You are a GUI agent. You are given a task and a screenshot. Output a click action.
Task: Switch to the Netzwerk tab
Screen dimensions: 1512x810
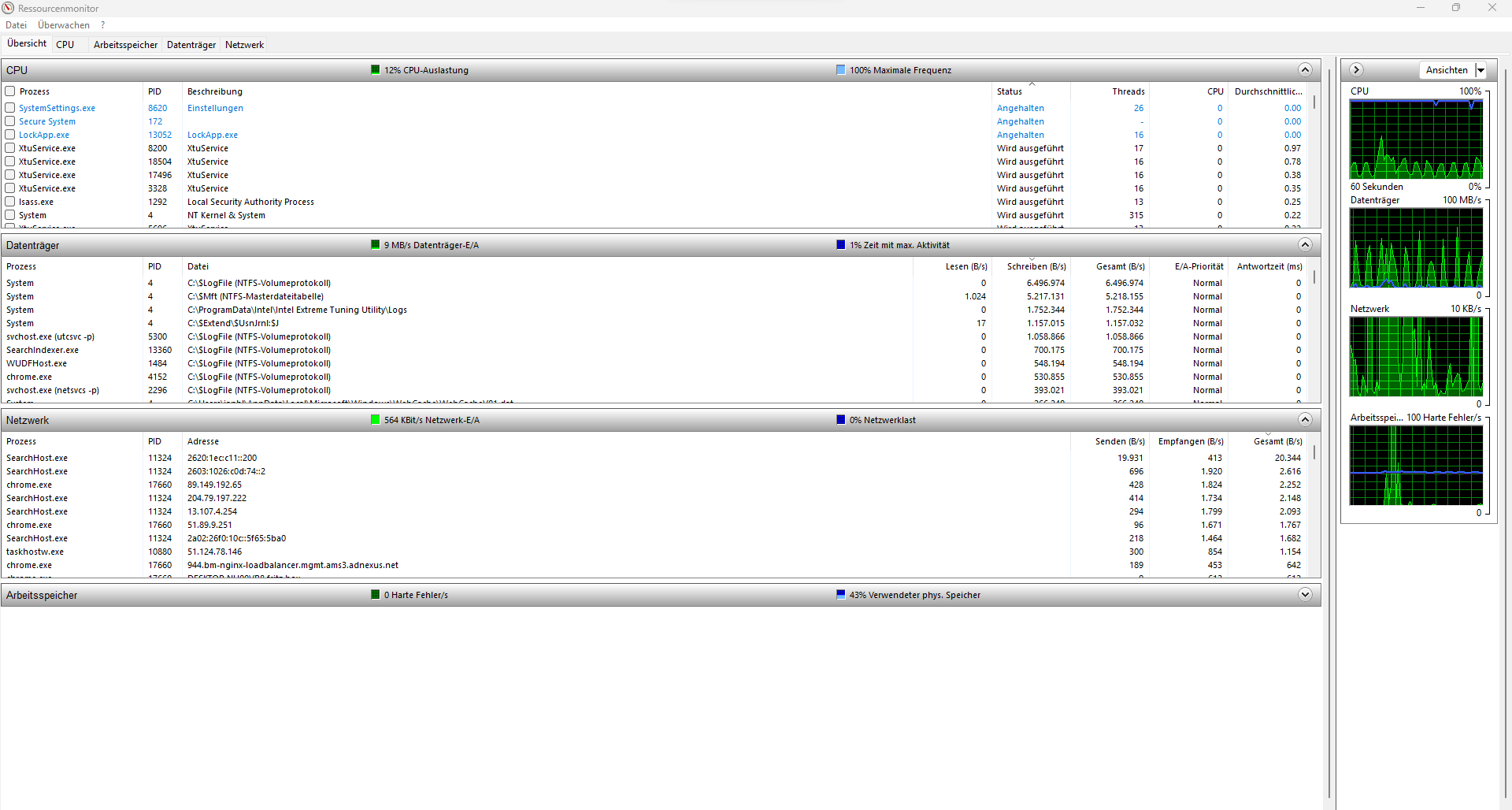click(244, 45)
